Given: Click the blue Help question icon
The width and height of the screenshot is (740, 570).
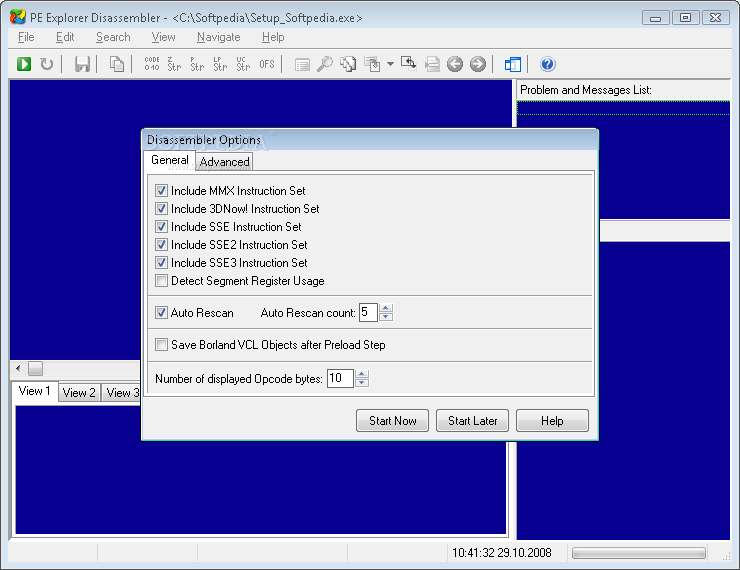Looking at the screenshot, I should pos(547,64).
